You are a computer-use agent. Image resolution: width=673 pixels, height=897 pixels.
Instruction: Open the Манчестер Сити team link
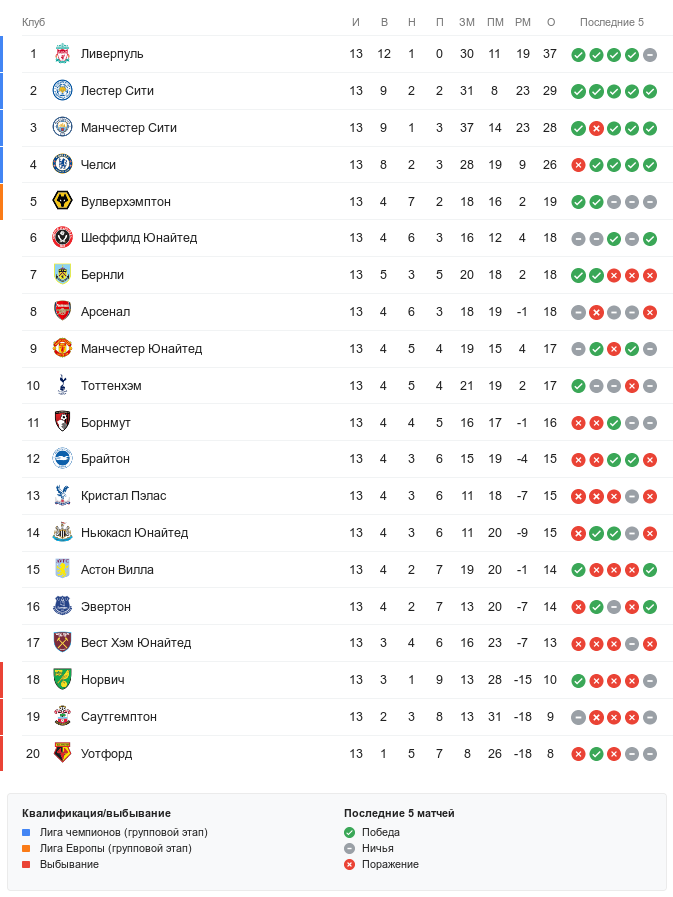click(129, 128)
